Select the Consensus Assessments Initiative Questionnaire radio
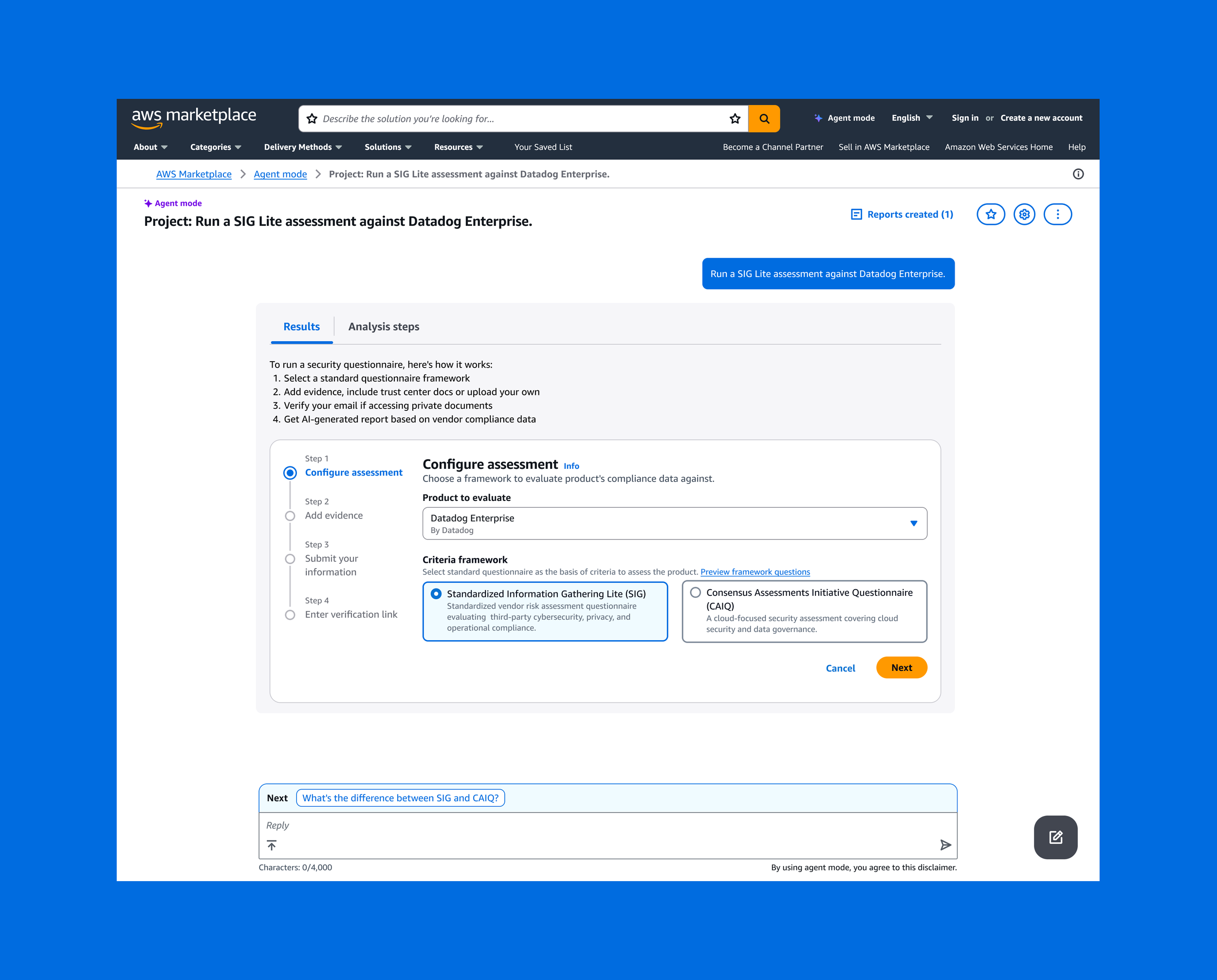Viewport: 1217px width, 980px height. click(696, 593)
